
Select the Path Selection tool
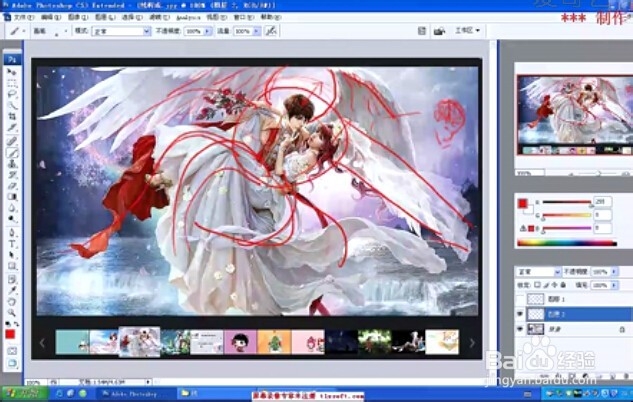click(x=12, y=255)
